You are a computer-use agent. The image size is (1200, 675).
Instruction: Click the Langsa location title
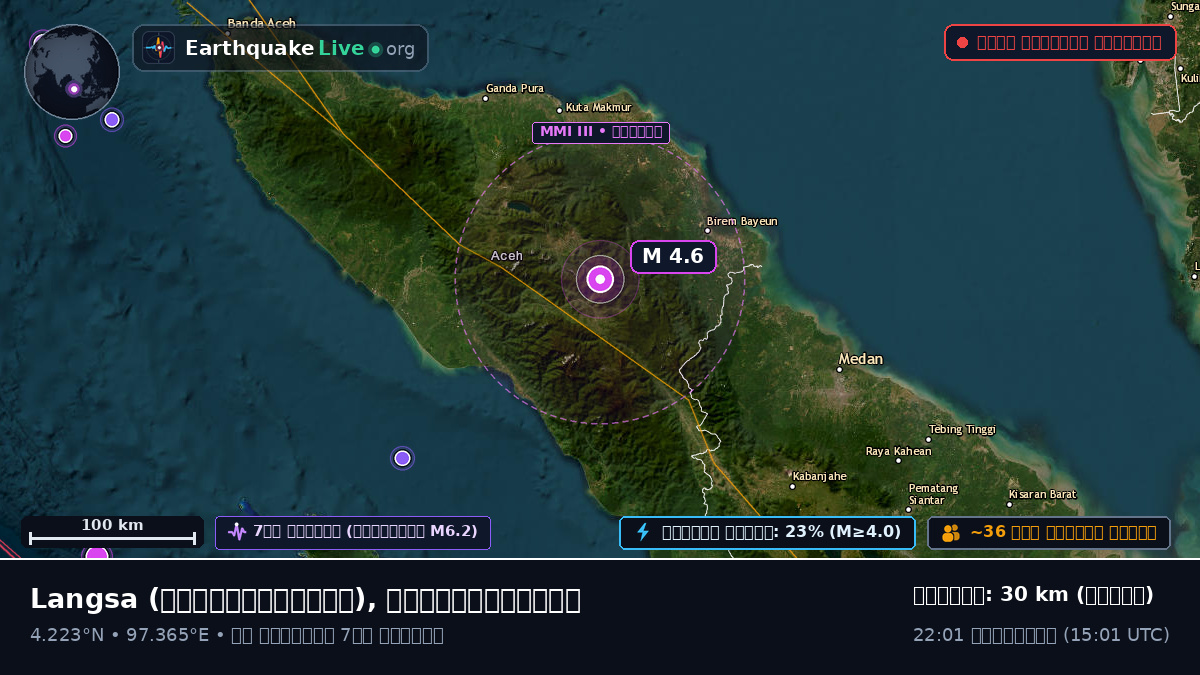(x=305, y=599)
